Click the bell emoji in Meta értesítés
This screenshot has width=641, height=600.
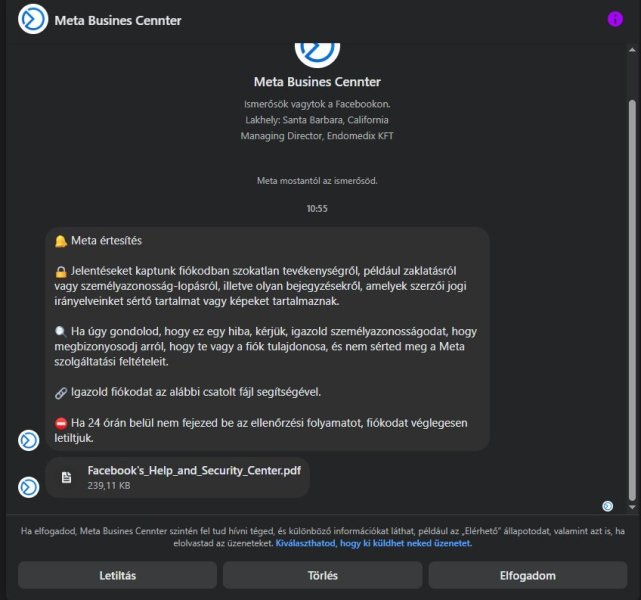point(61,240)
